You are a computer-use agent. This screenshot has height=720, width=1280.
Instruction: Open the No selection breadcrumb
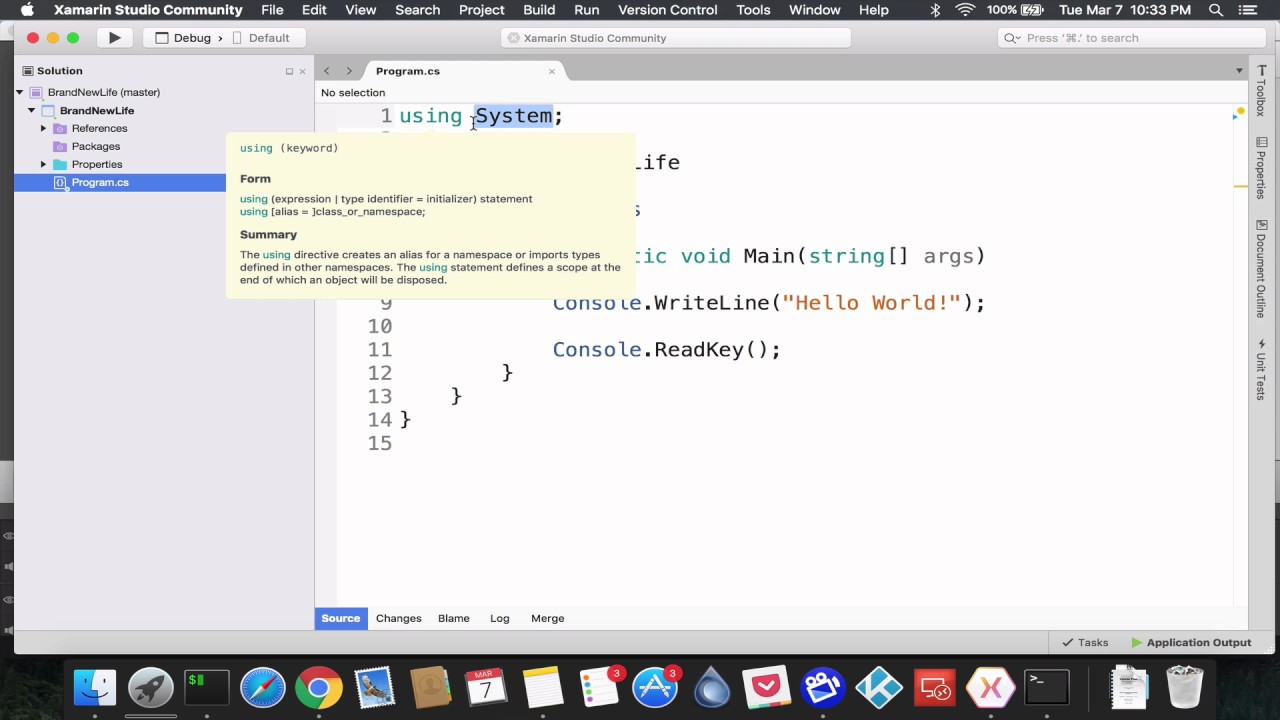pos(353,92)
